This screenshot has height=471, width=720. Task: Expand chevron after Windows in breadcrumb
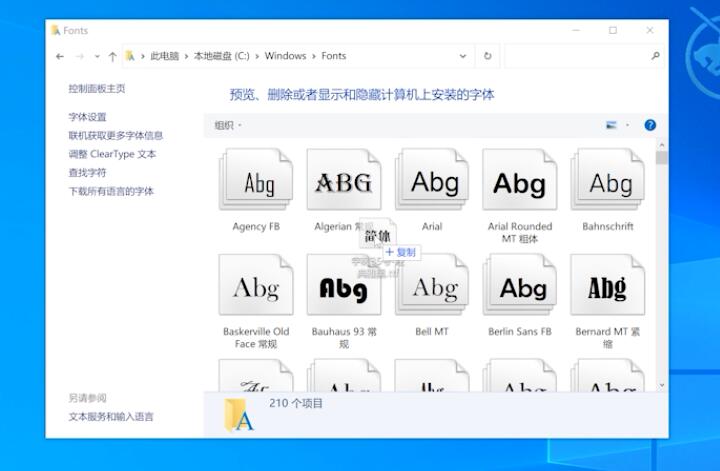(314, 56)
